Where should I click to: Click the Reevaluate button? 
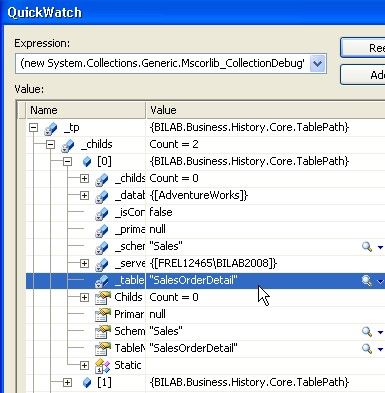[x=363, y=48]
